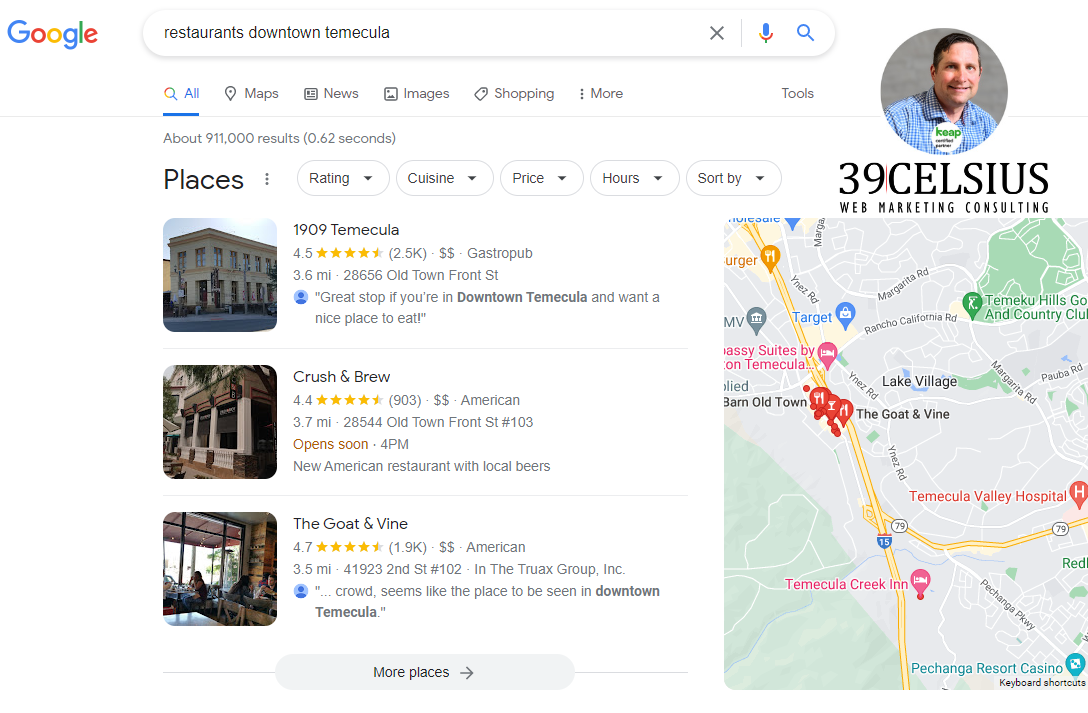
Task: Switch to the Shopping tab
Action: coord(514,94)
